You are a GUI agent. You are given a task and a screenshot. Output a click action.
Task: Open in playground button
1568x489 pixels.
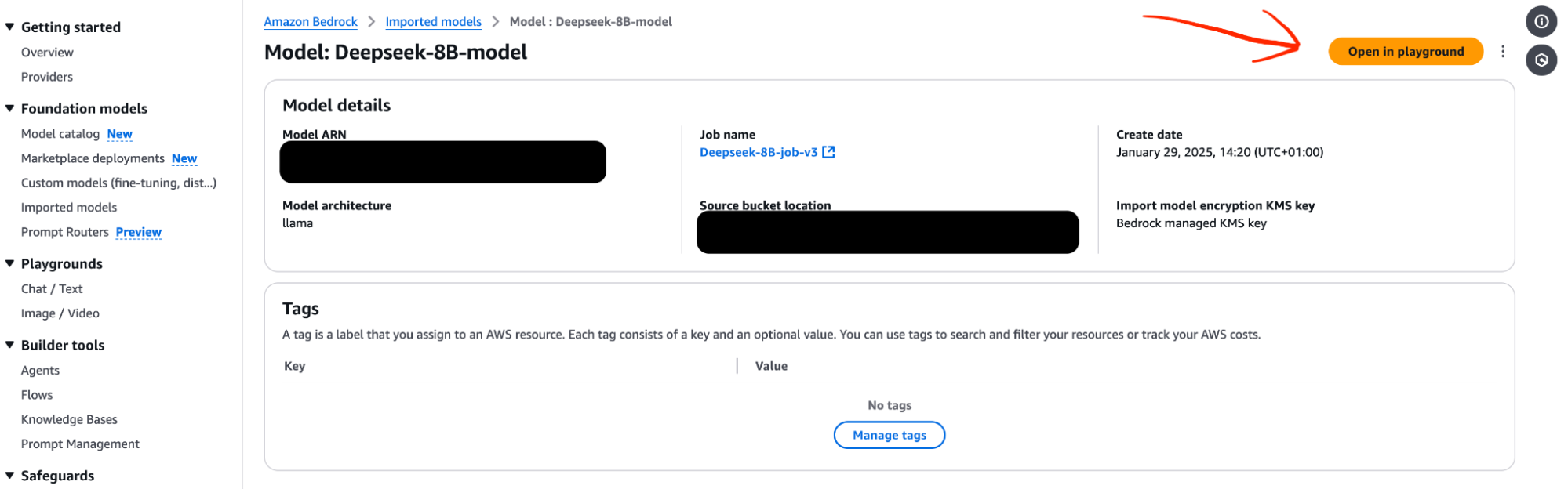[x=1405, y=52]
